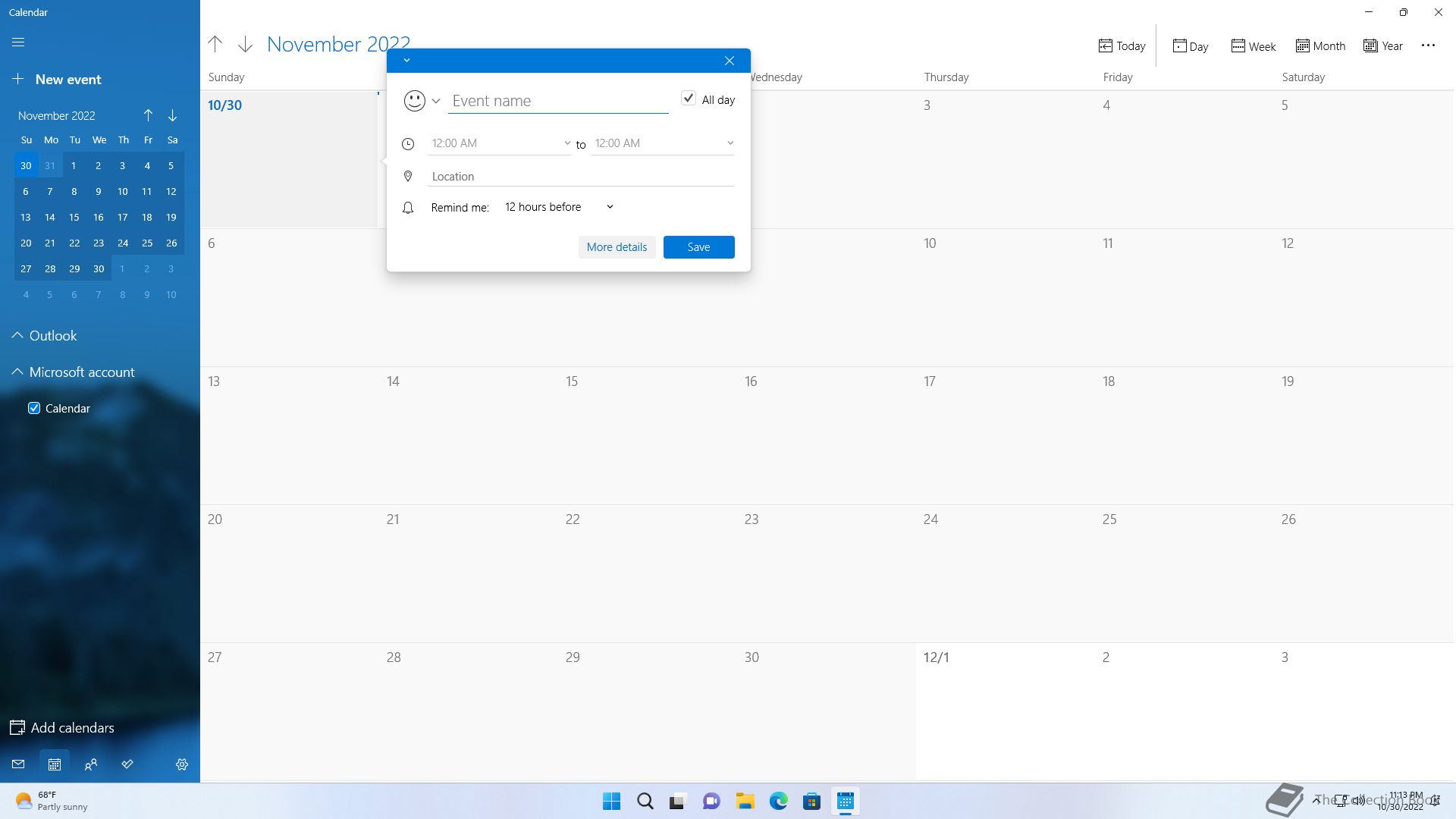
Task: Switch to Week view
Action: (x=1253, y=45)
